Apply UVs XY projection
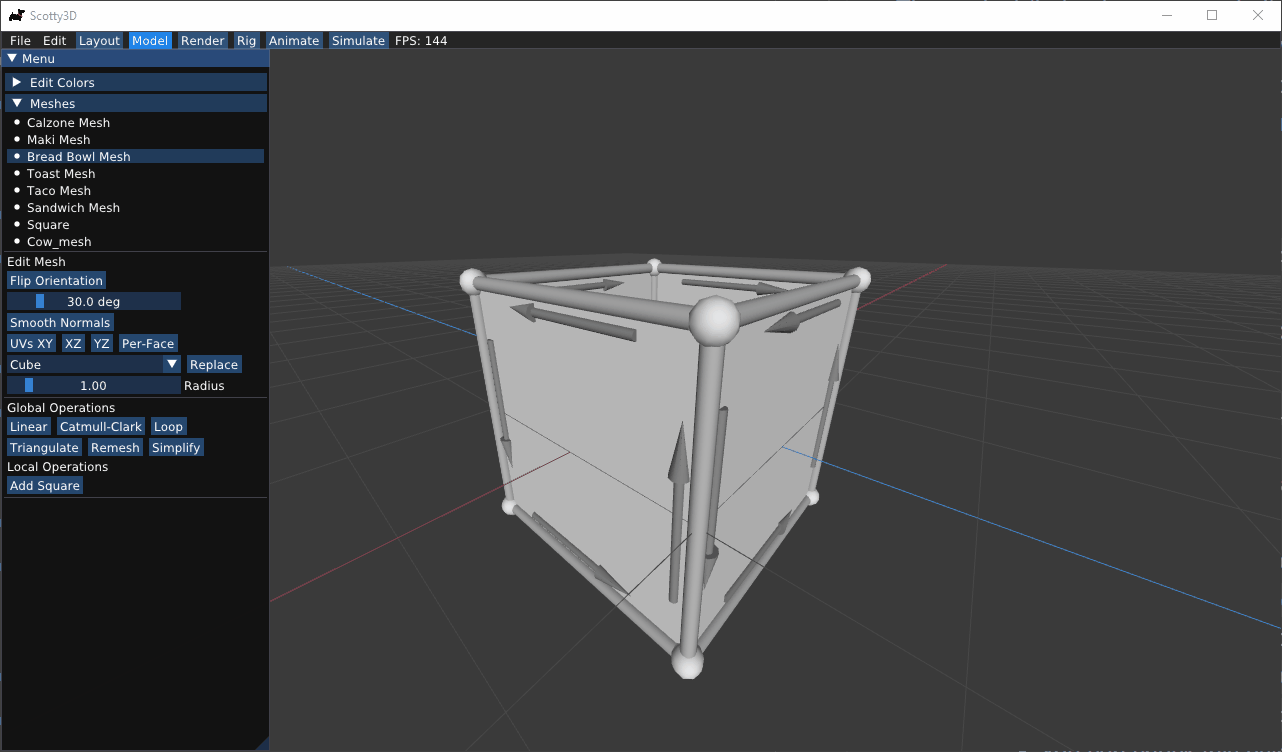This screenshot has width=1282, height=752. (31, 344)
